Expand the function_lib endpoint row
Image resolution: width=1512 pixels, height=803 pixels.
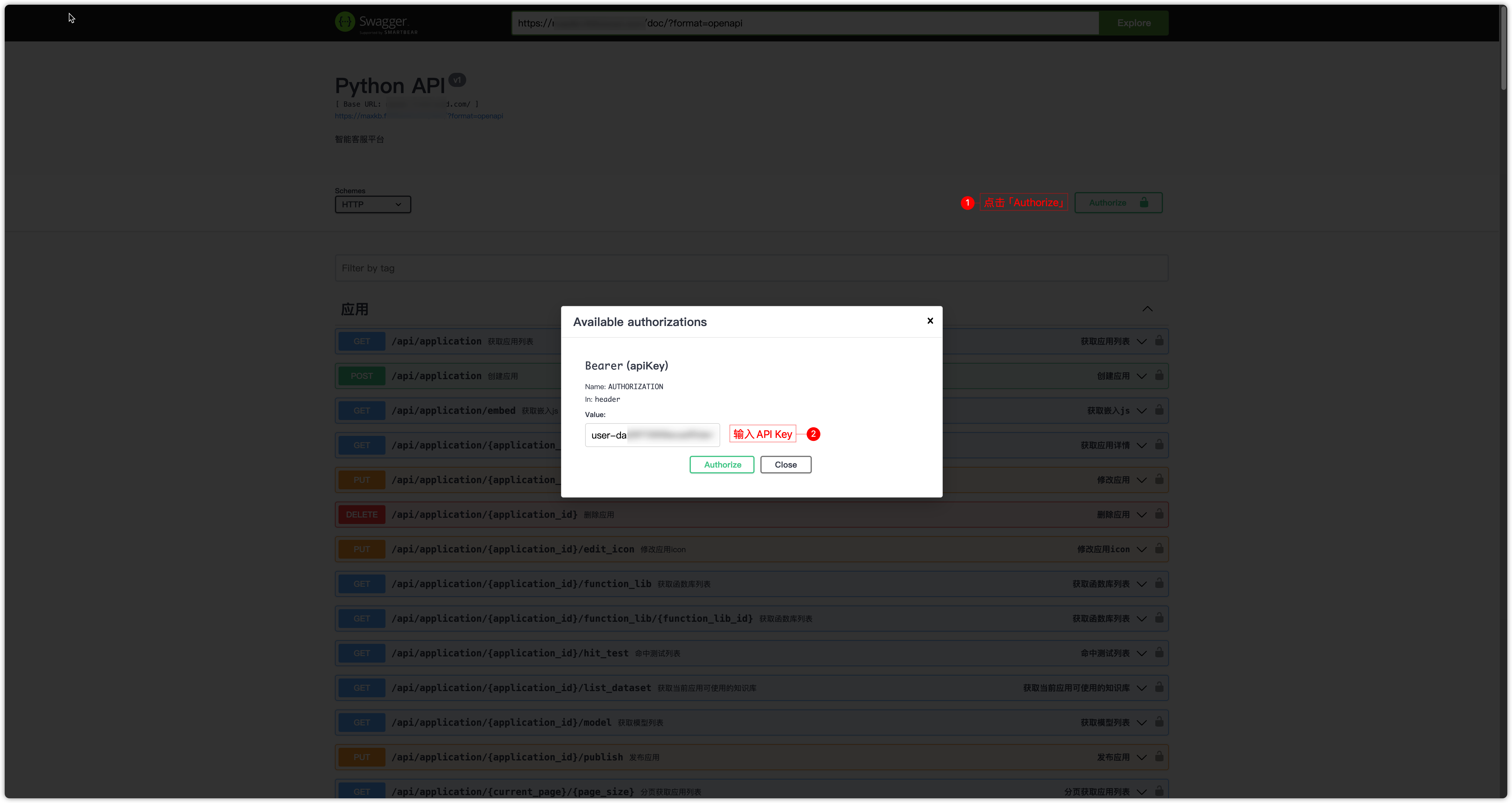[x=1141, y=584]
